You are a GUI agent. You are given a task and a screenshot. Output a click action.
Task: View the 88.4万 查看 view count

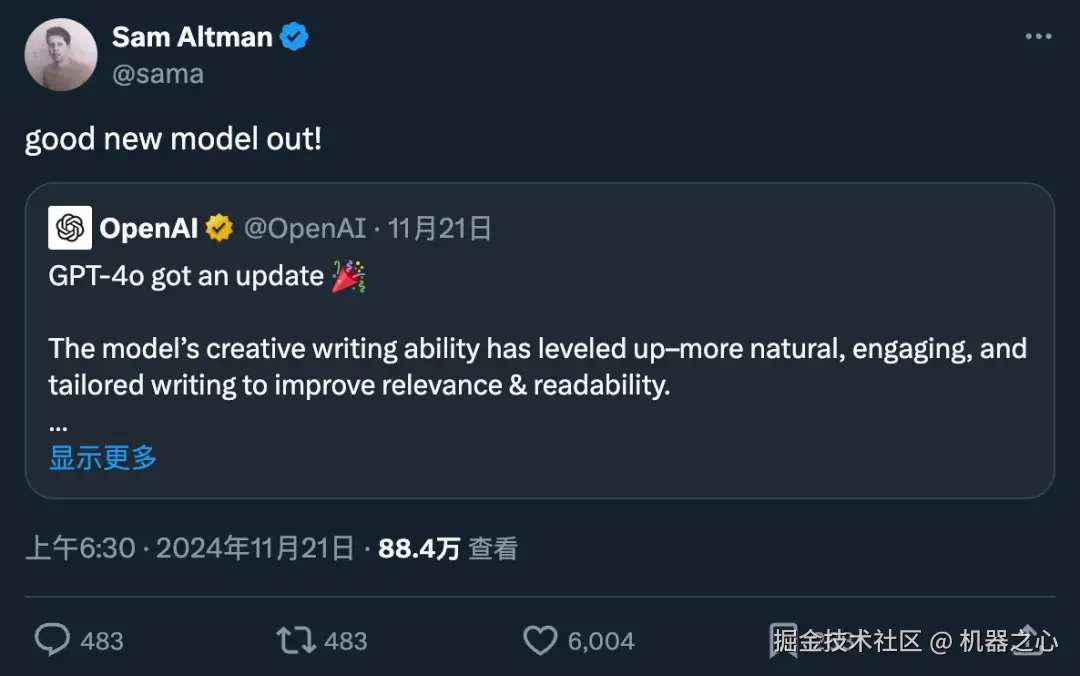[447, 548]
